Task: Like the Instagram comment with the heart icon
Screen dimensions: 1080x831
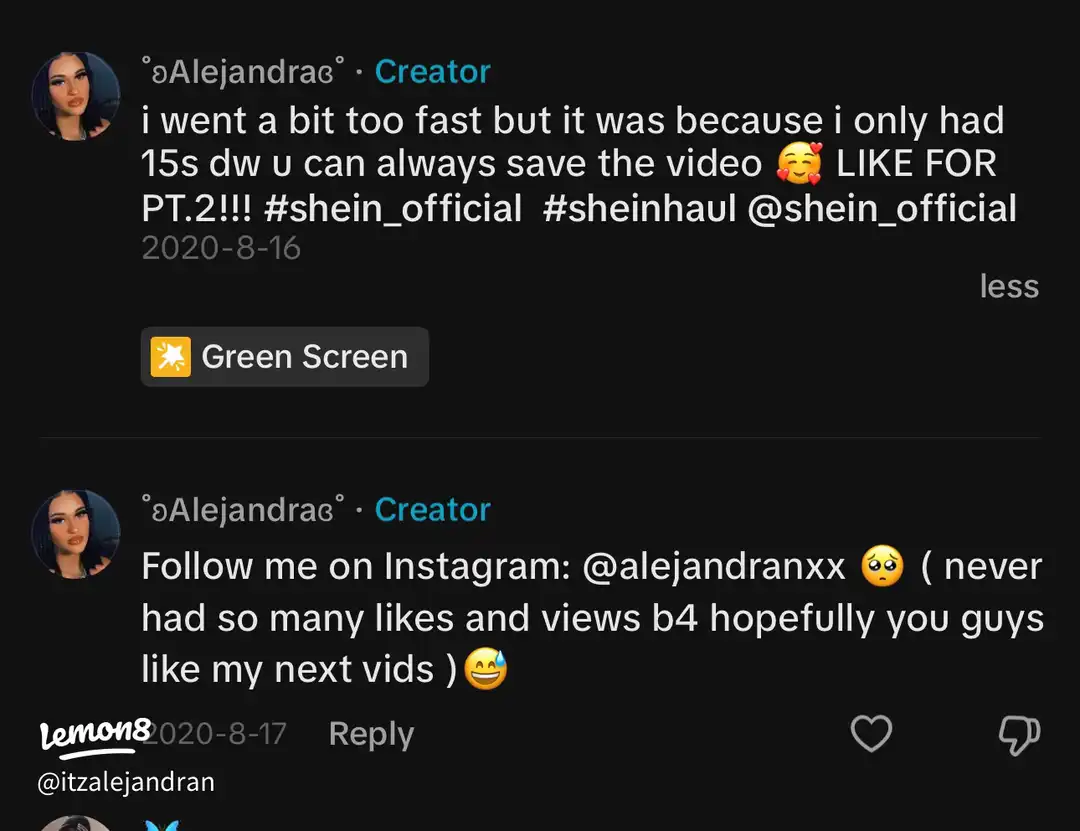Action: [870, 735]
